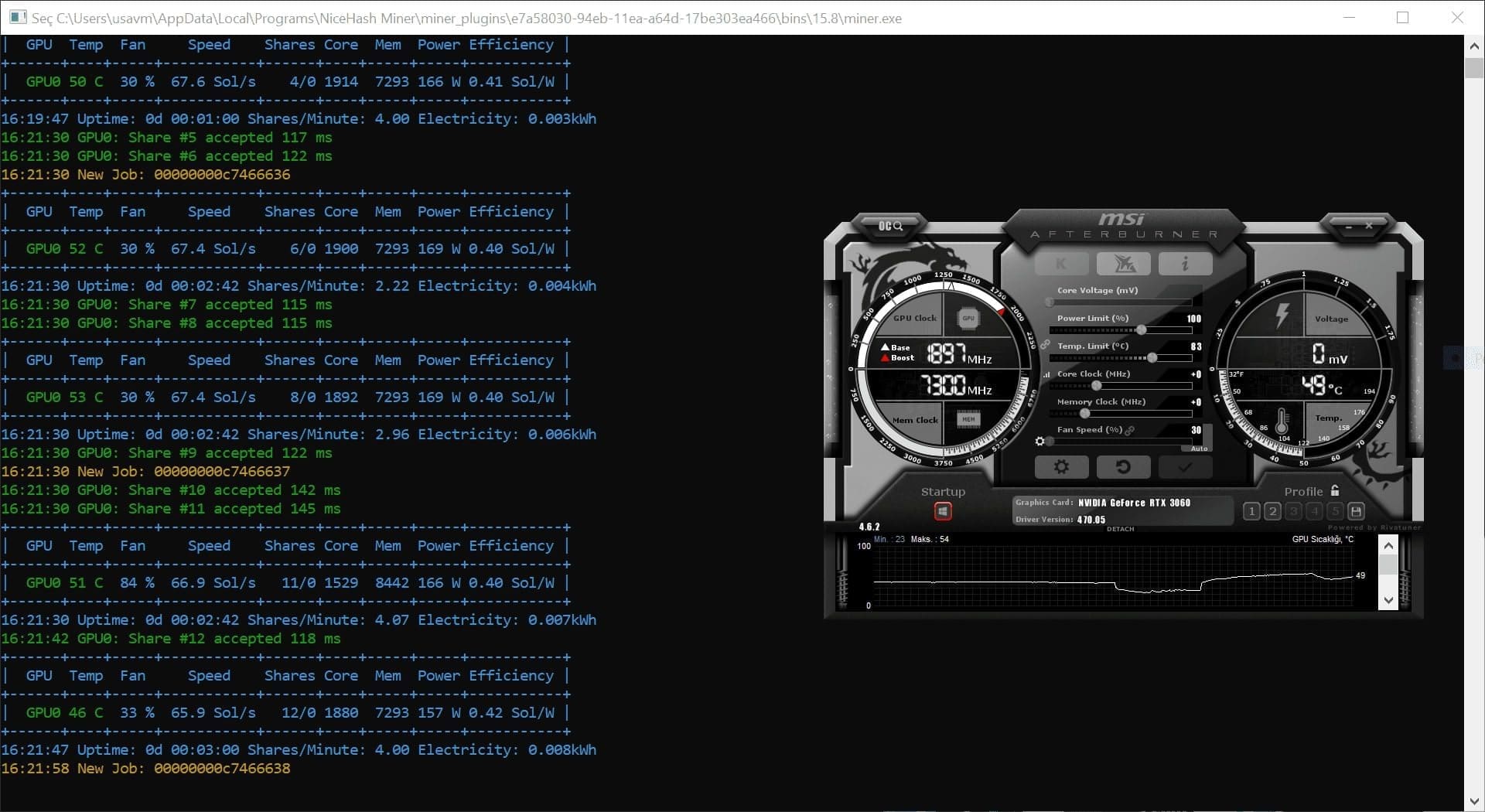Open Afterburner settings gear button

pos(1061,467)
